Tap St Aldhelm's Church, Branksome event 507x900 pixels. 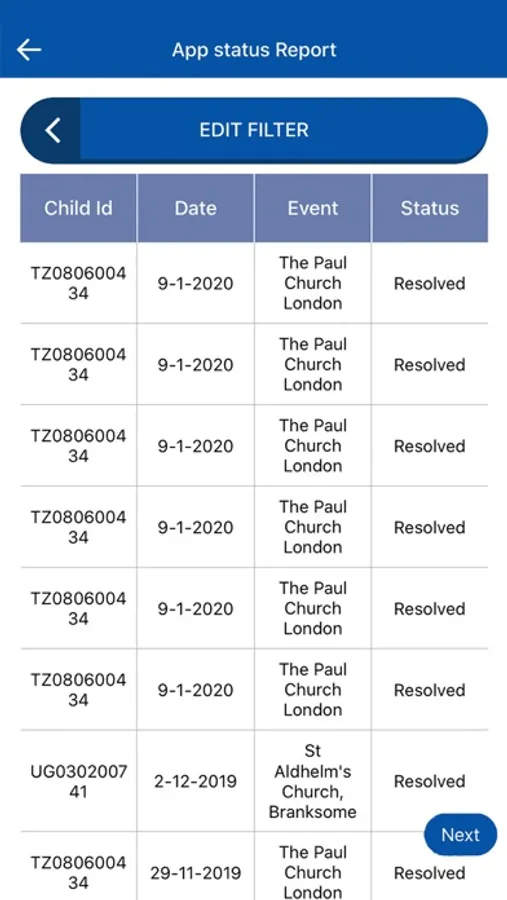click(313, 781)
